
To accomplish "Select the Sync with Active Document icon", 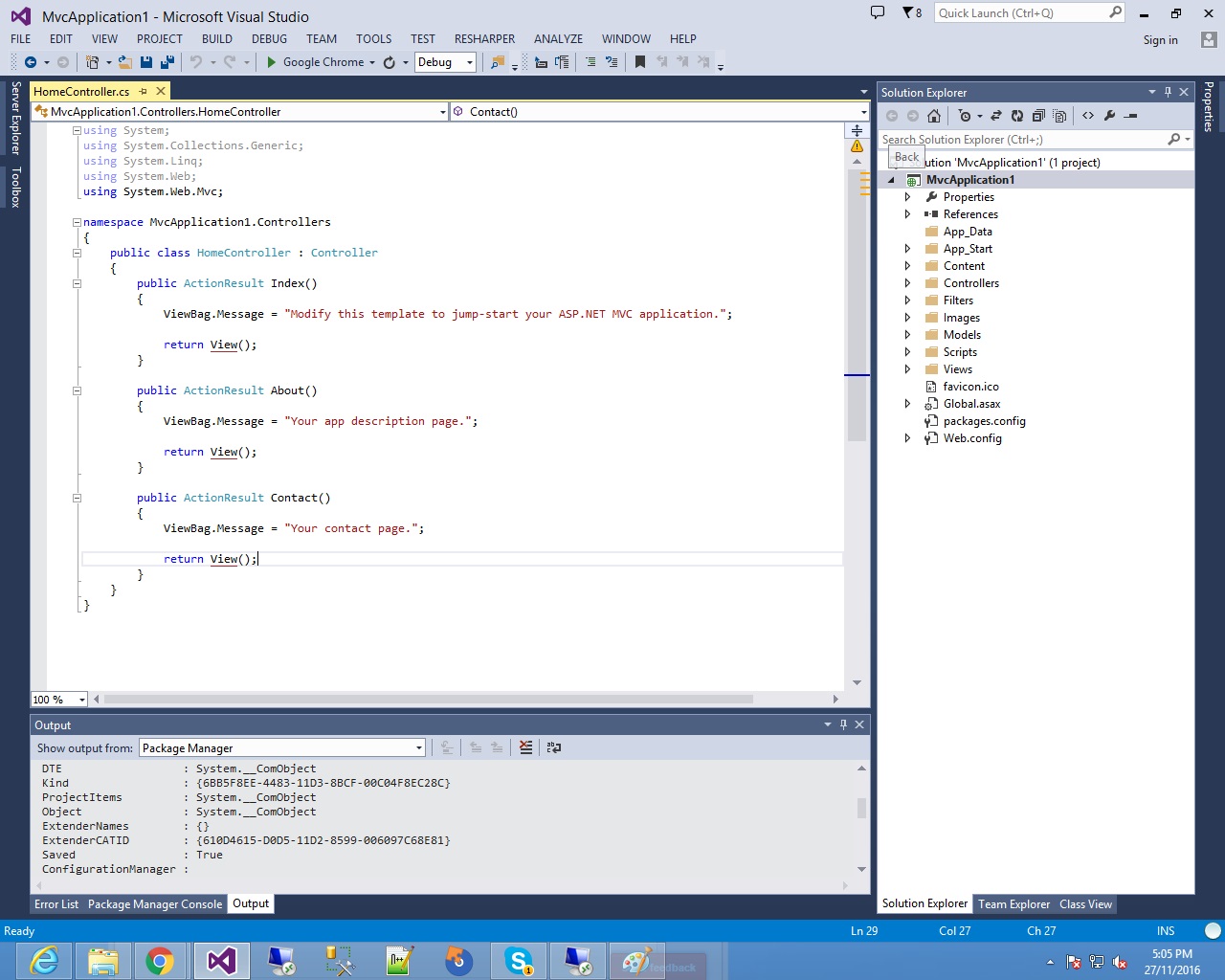I will 996,116.
